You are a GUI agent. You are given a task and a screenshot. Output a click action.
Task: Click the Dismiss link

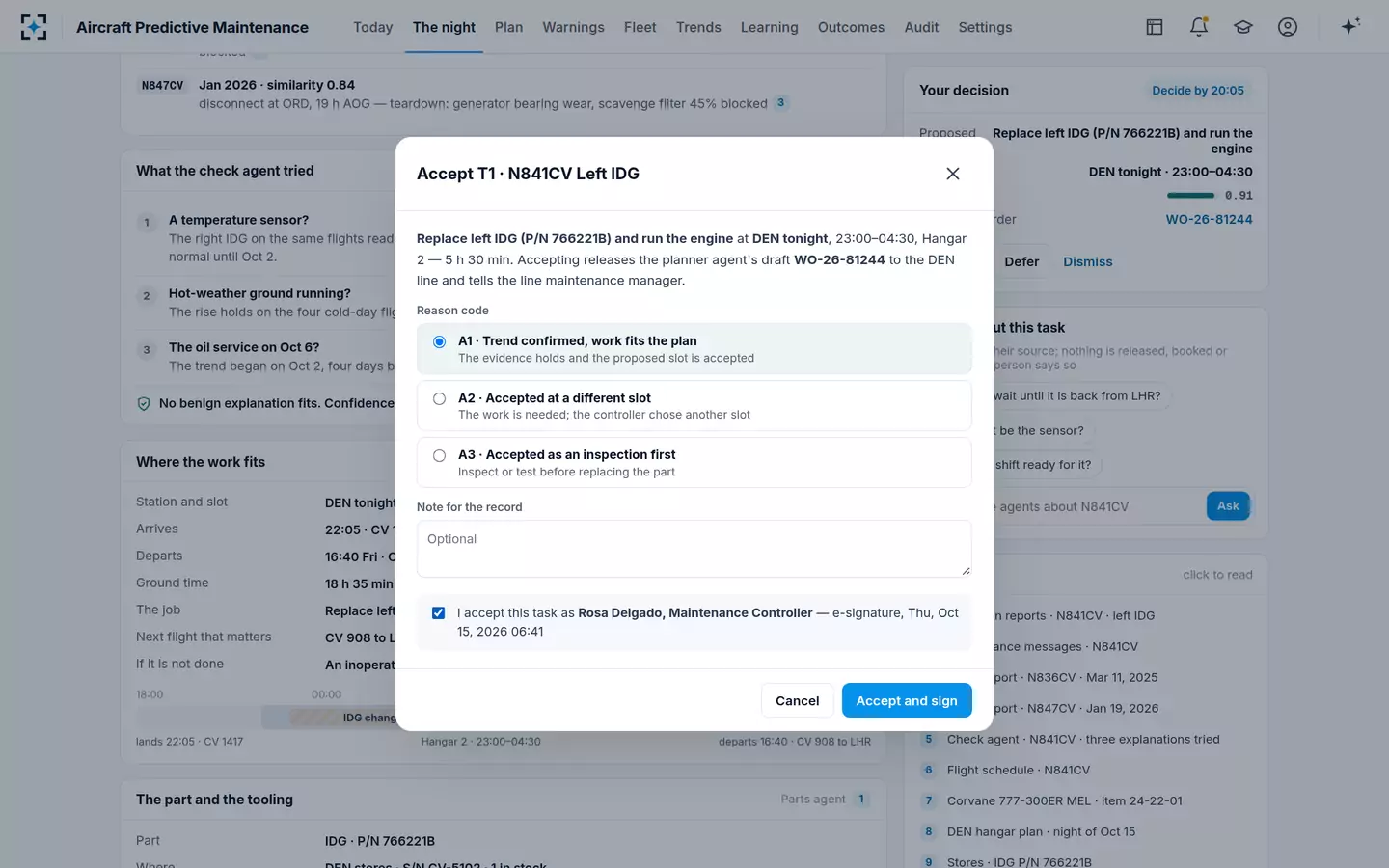pos(1088,261)
